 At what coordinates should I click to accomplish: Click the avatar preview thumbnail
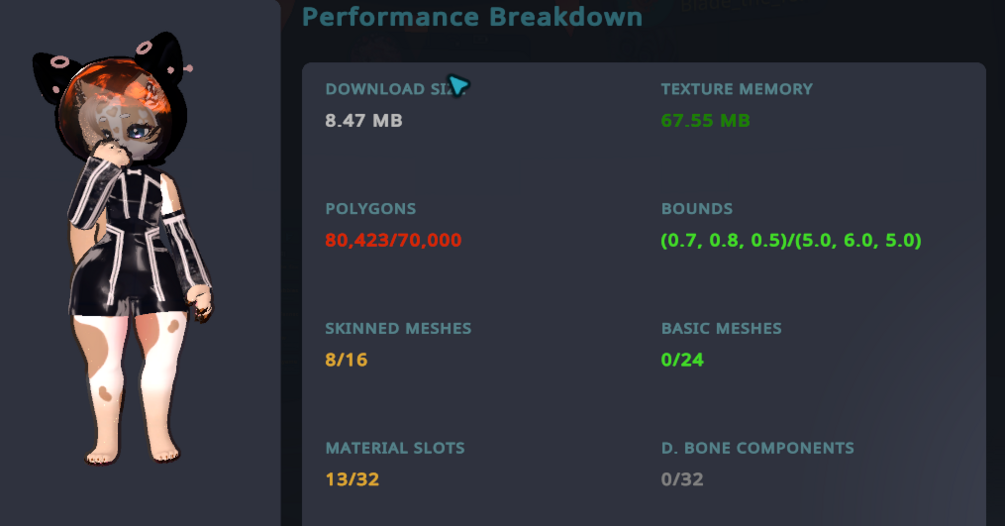pos(122,249)
